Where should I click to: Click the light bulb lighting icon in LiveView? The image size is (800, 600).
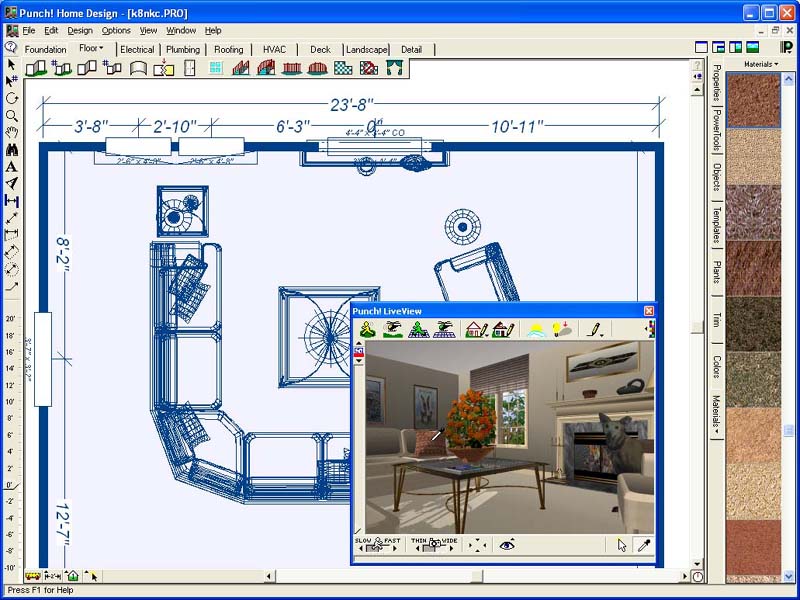[562, 330]
